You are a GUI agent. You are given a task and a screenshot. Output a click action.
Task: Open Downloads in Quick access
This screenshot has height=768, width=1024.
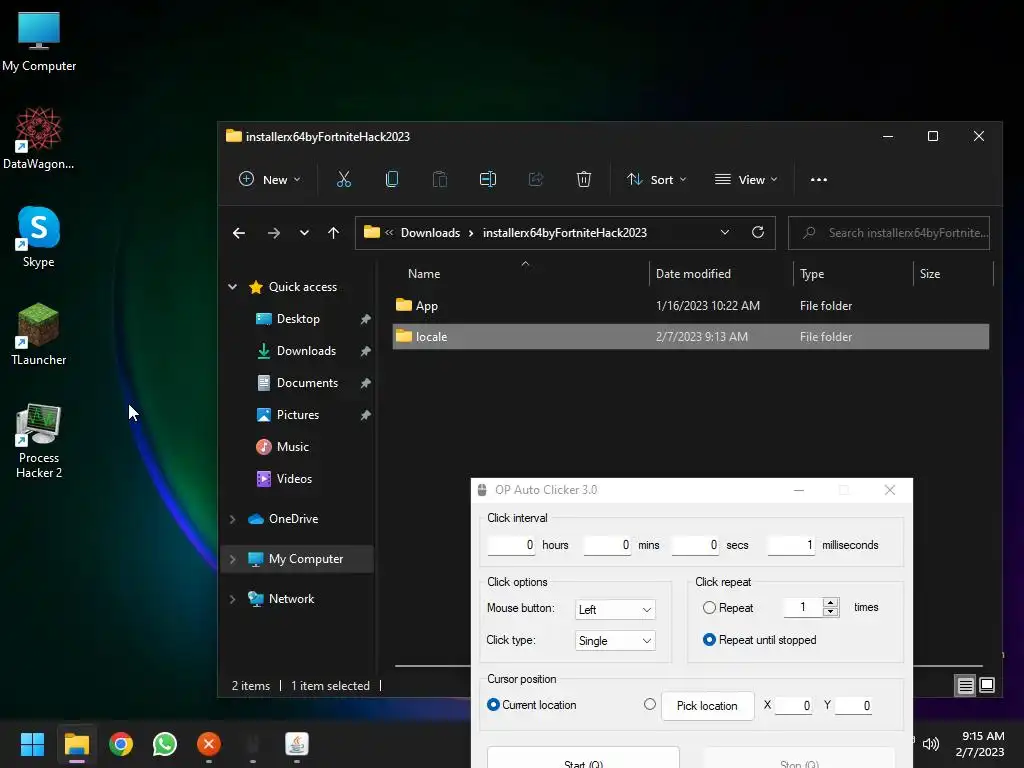(306, 351)
